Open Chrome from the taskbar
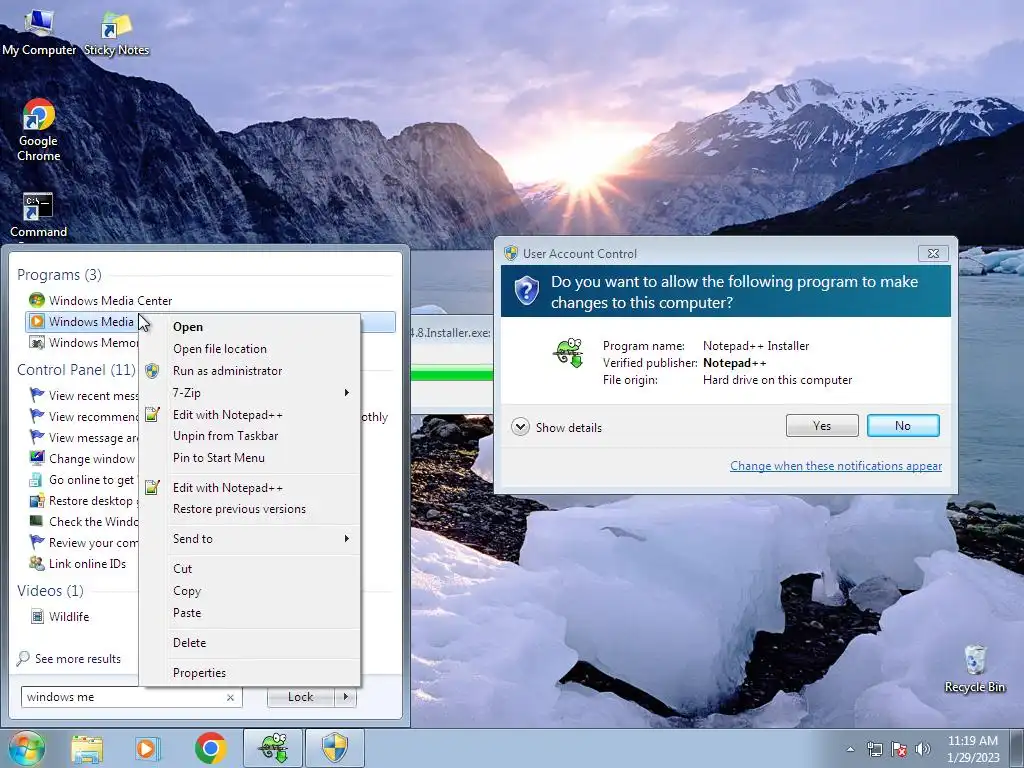1024x768 pixels. (x=210, y=748)
